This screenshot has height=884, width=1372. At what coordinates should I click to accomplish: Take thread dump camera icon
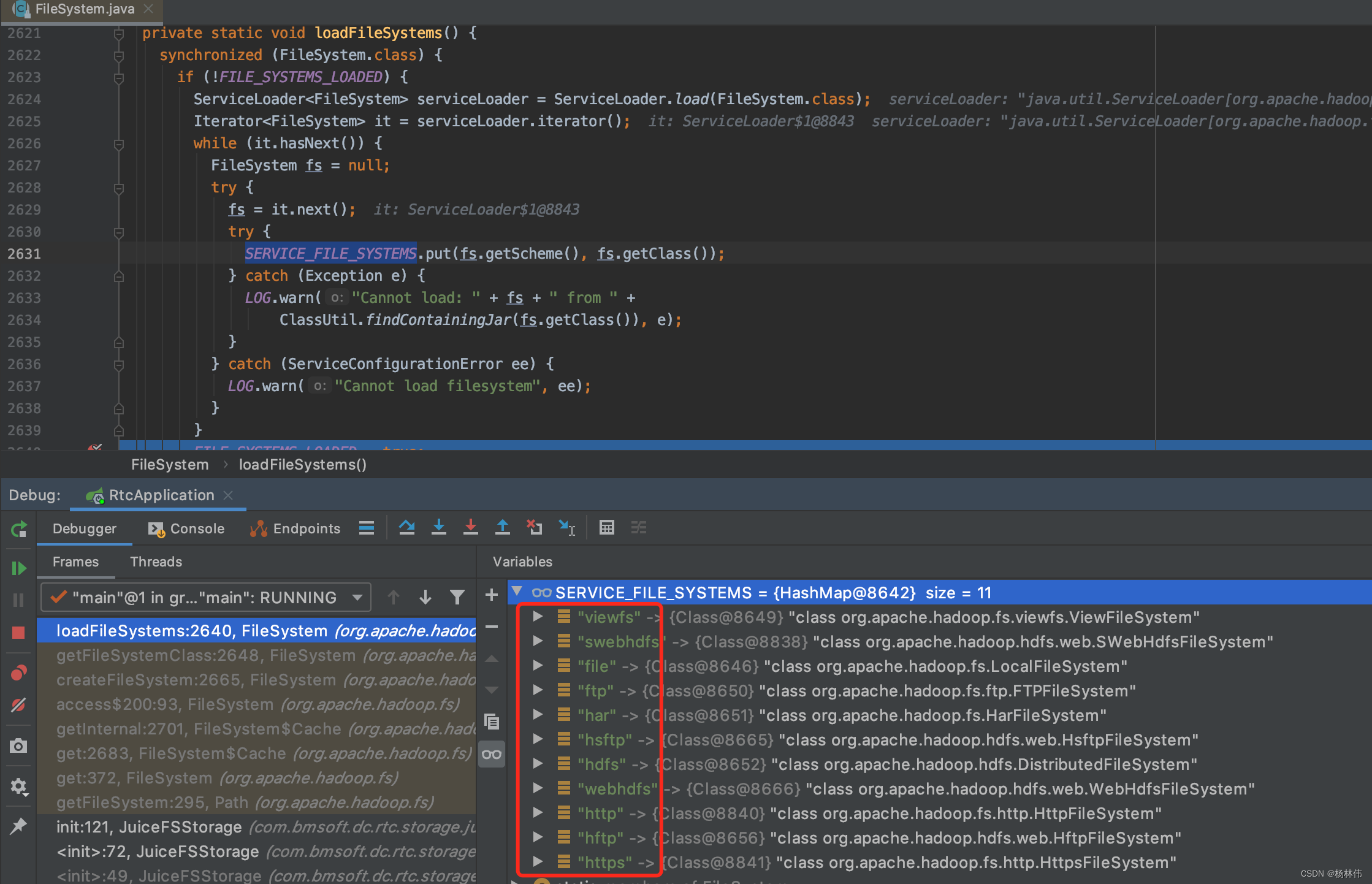(x=19, y=745)
